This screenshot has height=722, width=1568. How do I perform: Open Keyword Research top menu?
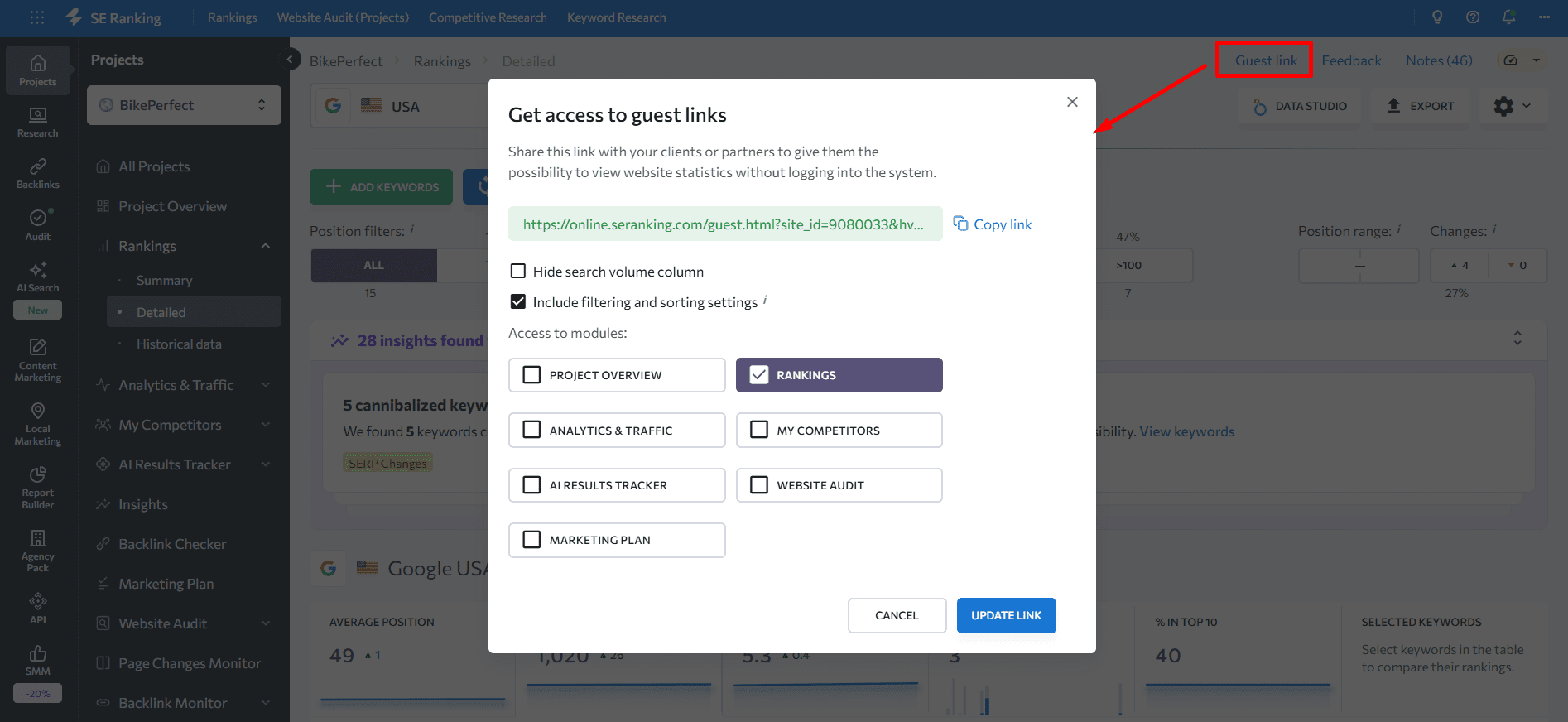coord(617,17)
